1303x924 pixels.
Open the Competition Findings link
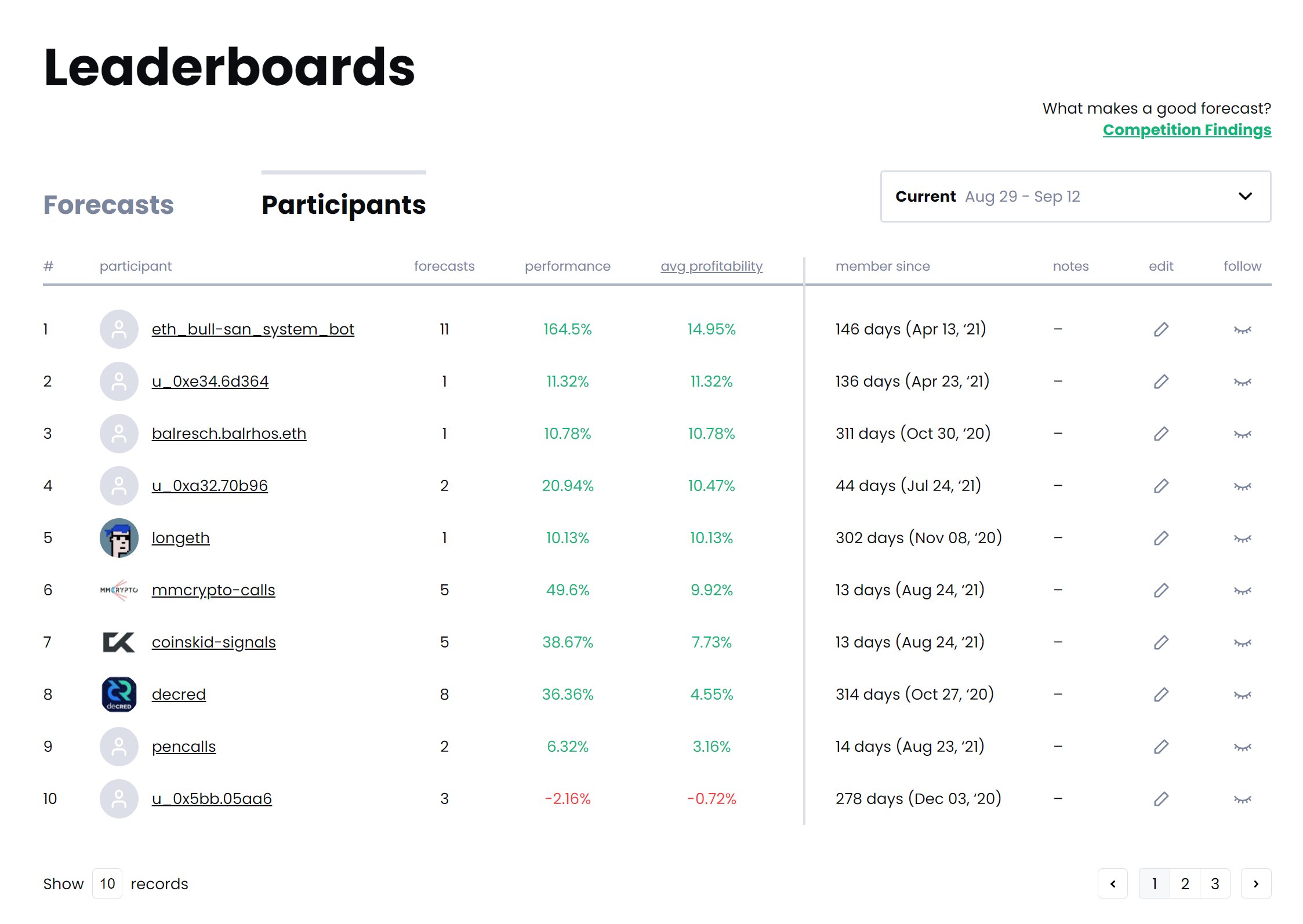[1186, 130]
